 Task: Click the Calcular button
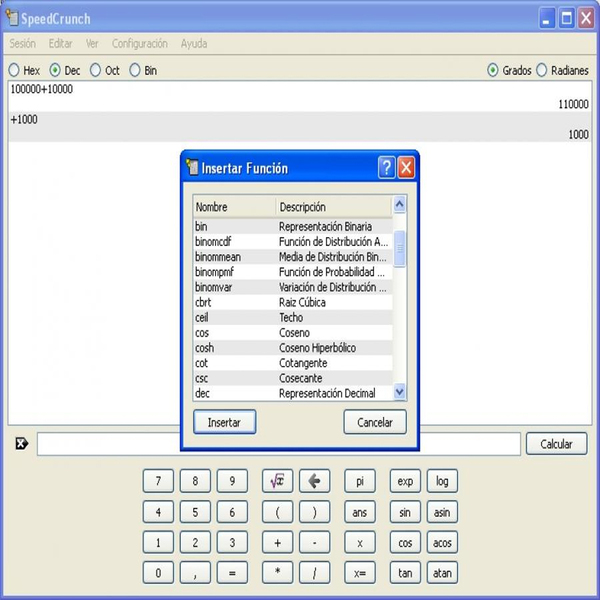tap(556, 444)
